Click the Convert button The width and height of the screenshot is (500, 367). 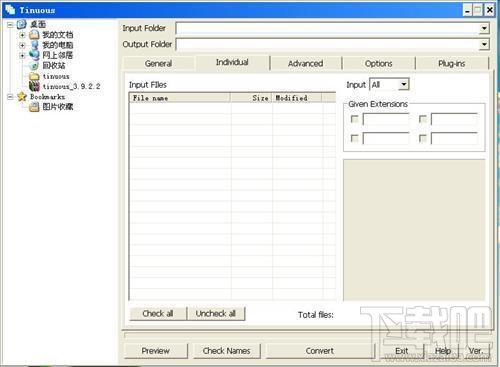tap(320, 351)
